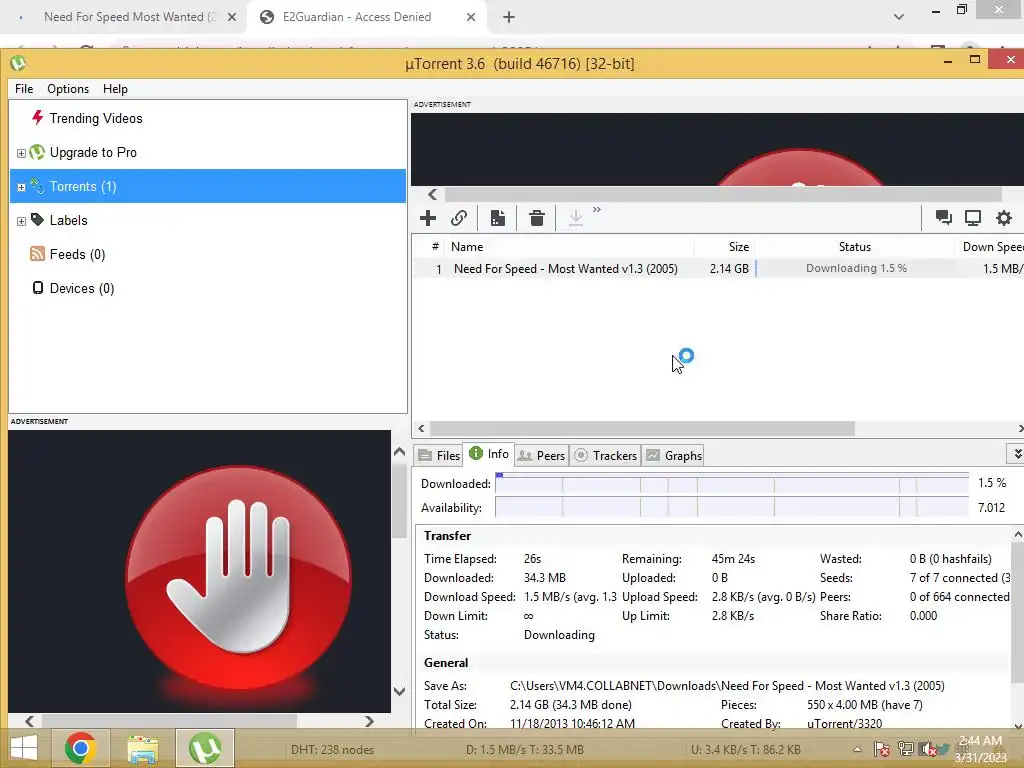Select the Need For Speed torrent row

click(718, 268)
